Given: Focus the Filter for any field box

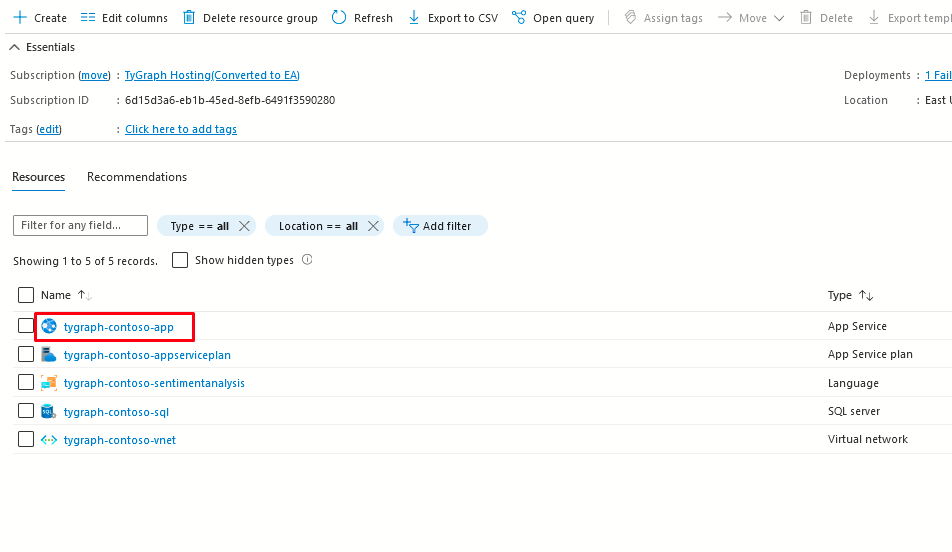Looking at the screenshot, I should 80,225.
